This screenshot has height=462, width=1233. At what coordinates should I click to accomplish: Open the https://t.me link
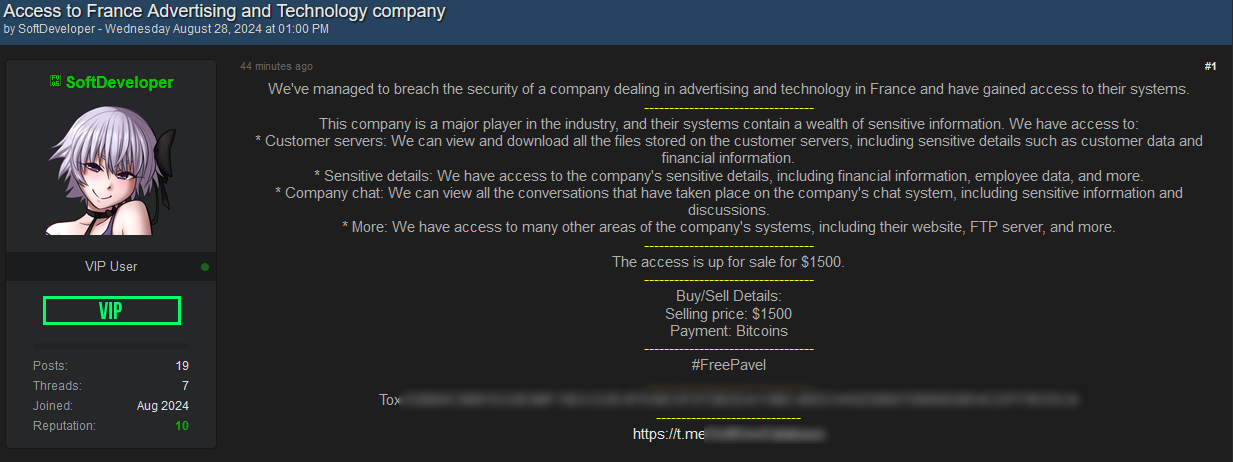point(729,434)
